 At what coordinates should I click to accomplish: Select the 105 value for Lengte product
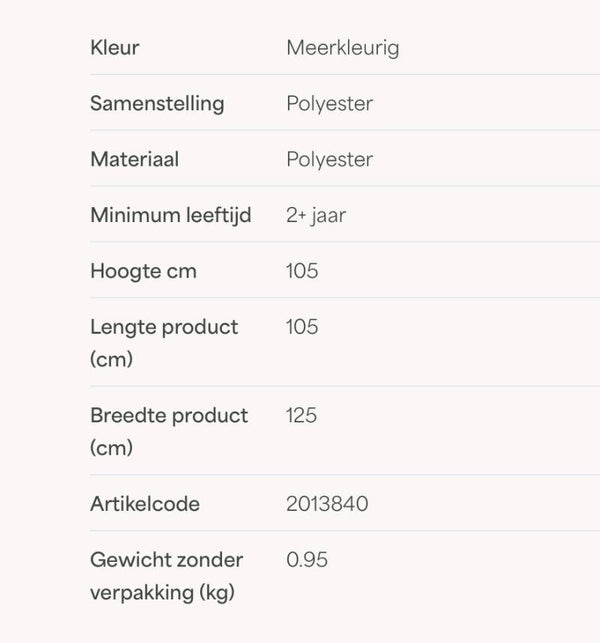coord(302,327)
